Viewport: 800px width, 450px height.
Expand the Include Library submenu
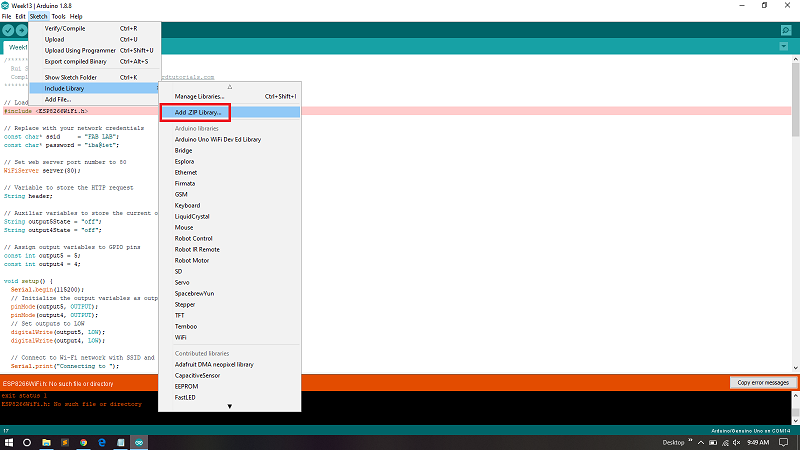click(x=95, y=88)
